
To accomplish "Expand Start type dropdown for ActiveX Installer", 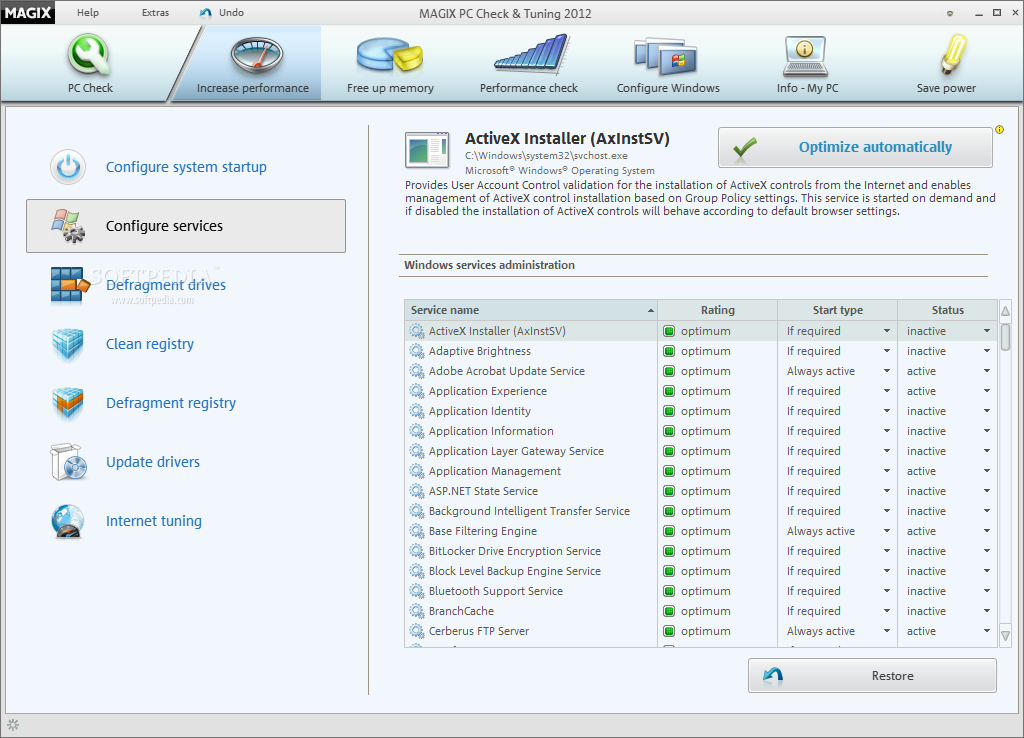I will pos(887,331).
